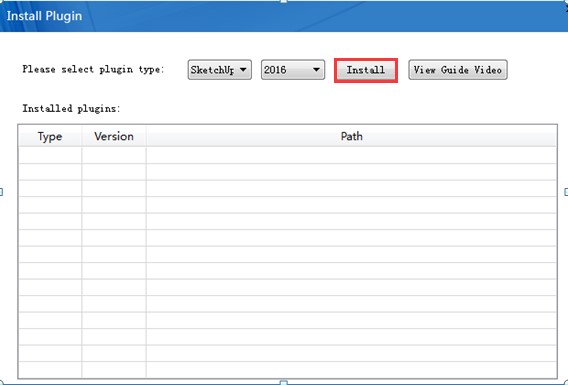Sort by the Type column header
This screenshot has height=385, width=568.
tap(50, 137)
